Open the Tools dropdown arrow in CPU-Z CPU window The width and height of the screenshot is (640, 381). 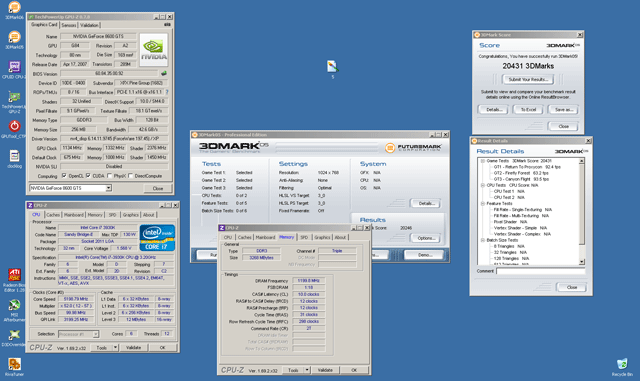(116, 348)
